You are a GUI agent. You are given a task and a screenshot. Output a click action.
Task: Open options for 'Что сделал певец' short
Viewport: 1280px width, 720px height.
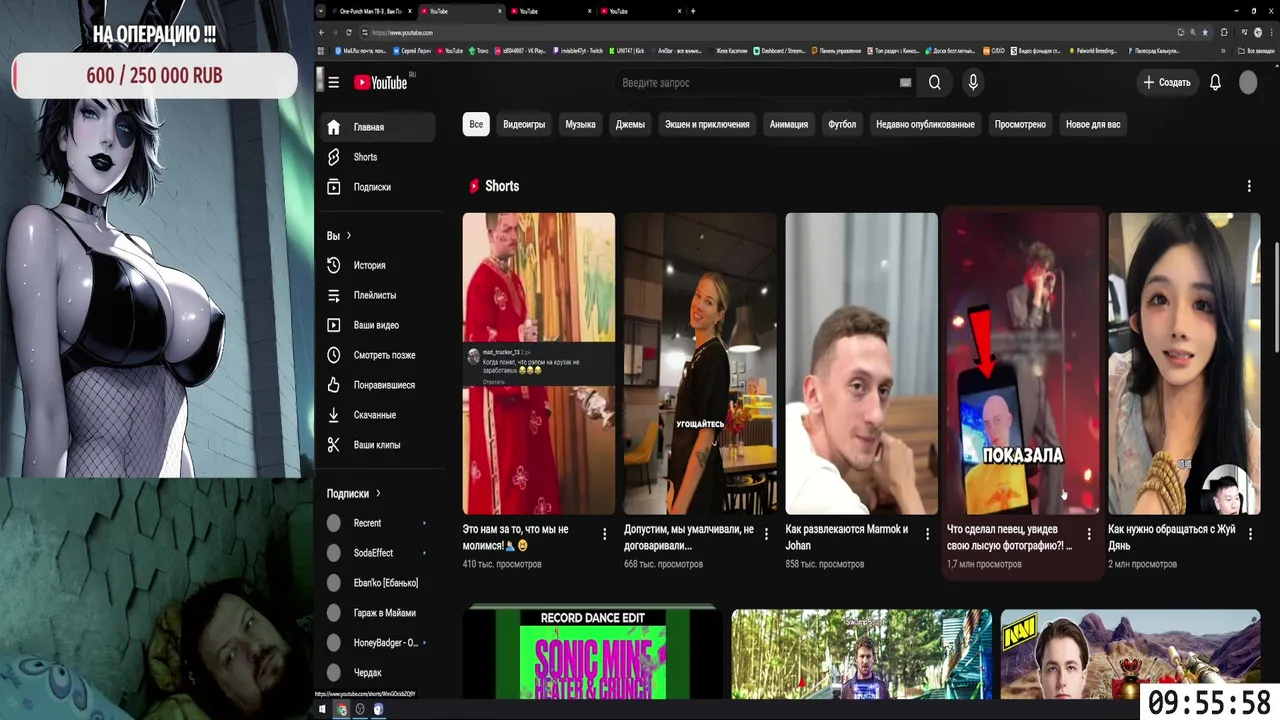pyautogui.click(x=1089, y=534)
